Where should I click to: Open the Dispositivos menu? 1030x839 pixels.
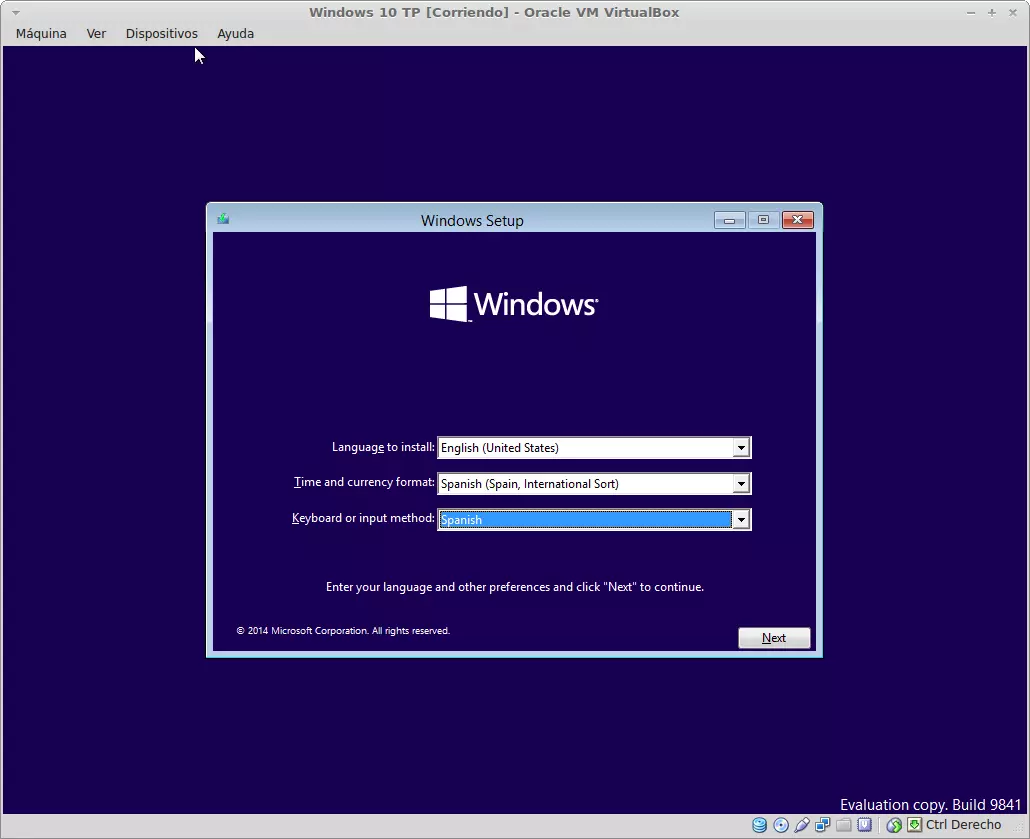click(161, 33)
